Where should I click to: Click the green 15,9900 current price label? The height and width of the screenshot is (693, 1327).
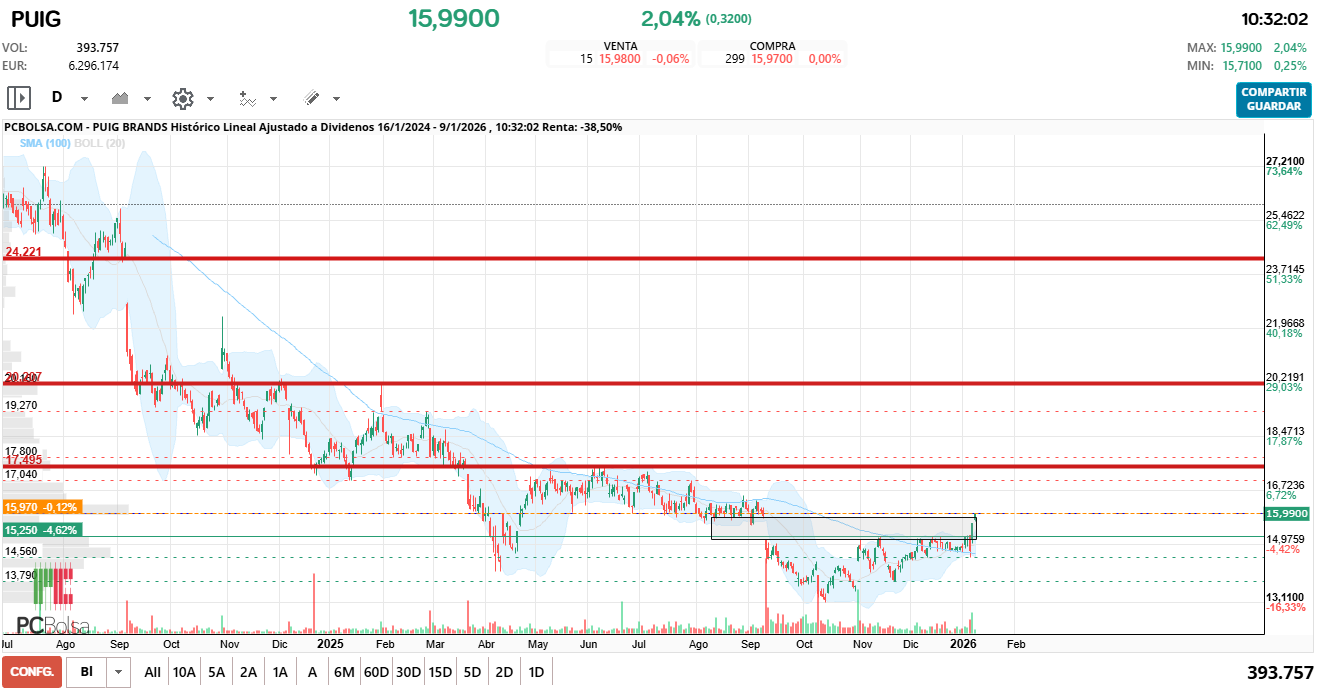click(1288, 513)
